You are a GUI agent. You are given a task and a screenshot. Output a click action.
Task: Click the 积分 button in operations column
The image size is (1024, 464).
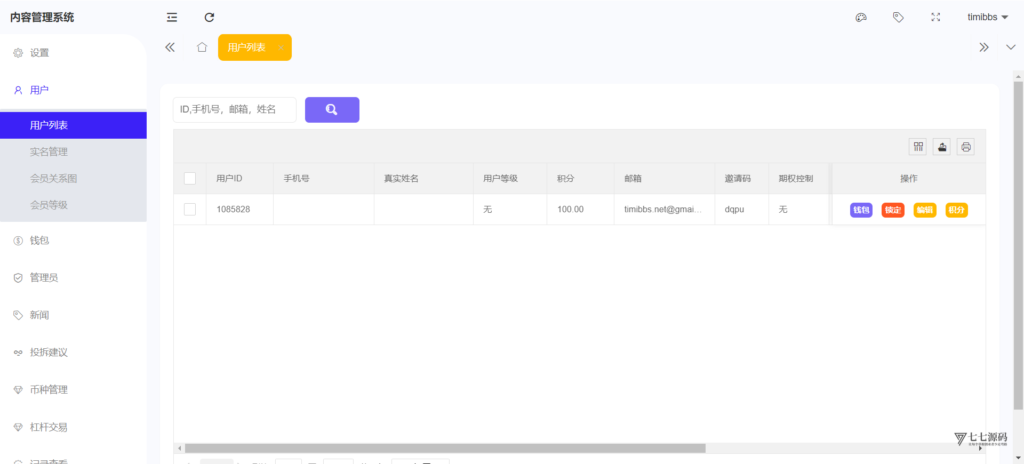click(957, 210)
